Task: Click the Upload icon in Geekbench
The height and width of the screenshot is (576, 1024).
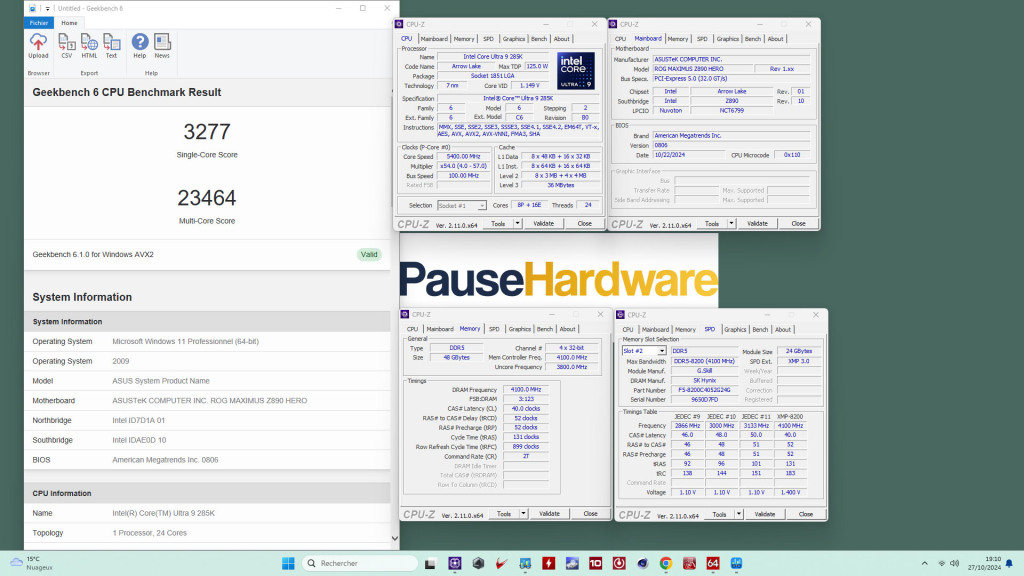Action: click(x=38, y=46)
